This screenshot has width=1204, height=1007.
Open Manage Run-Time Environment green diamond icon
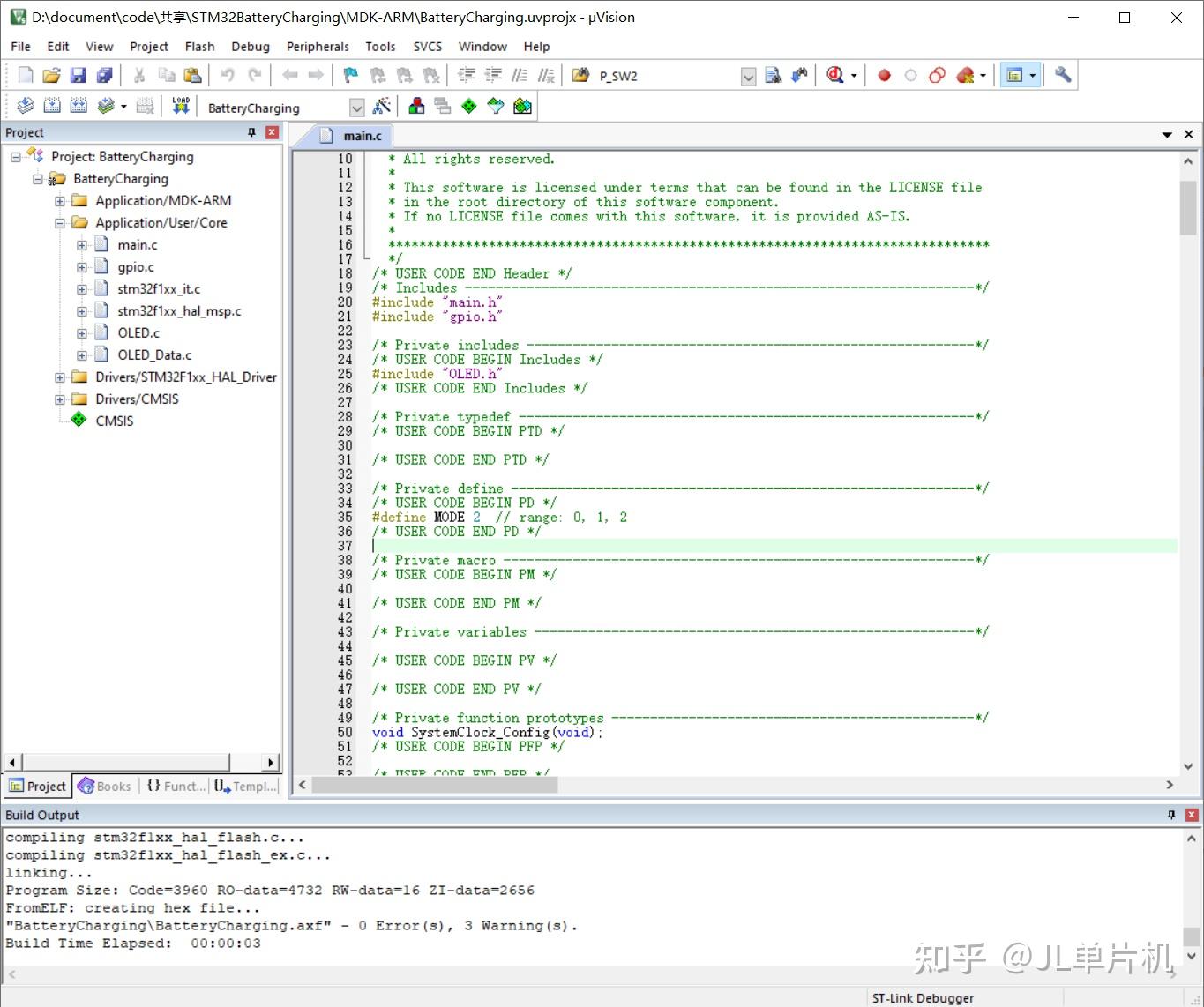tap(469, 107)
